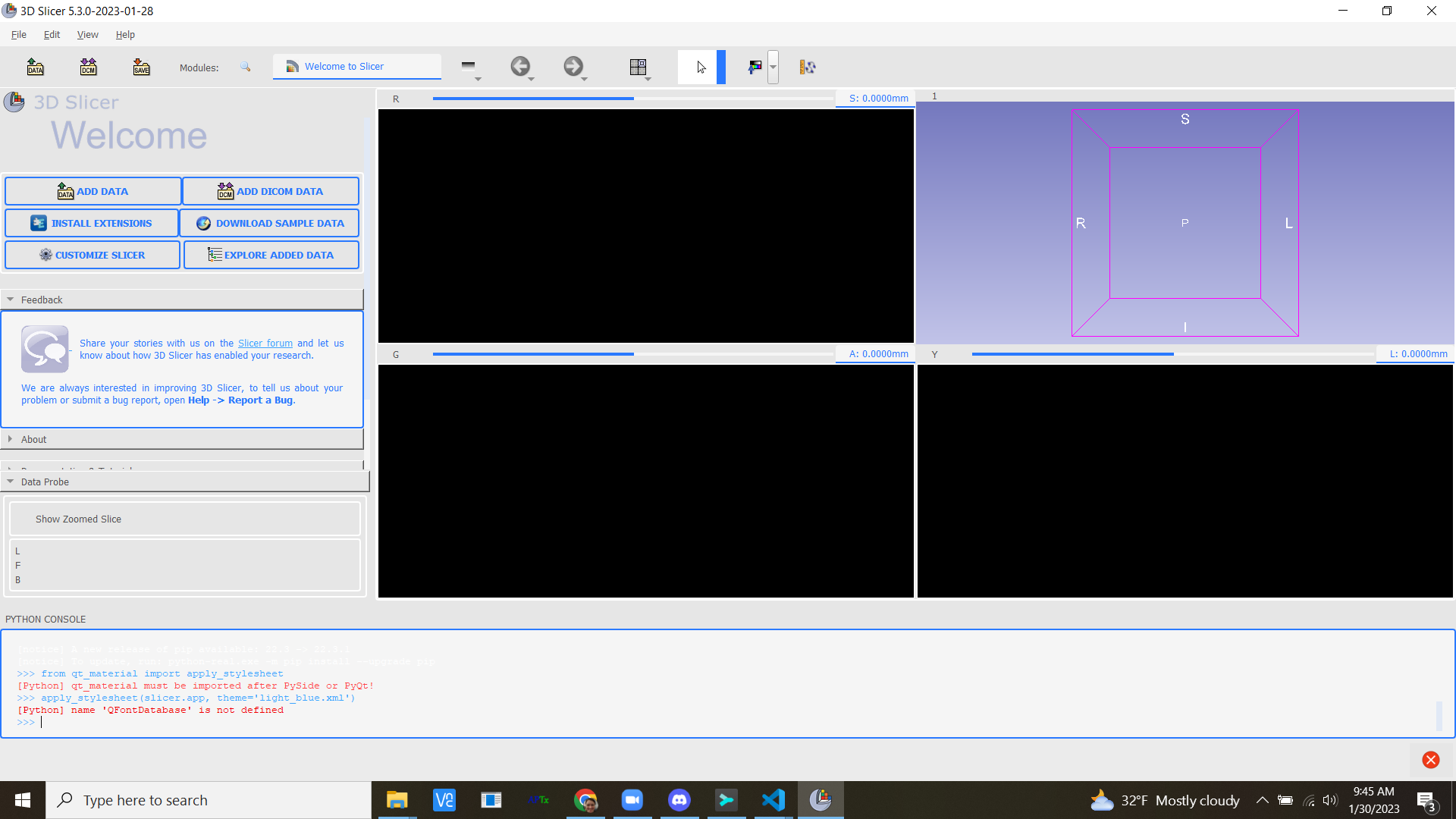Click the Explore Added Data button
Screen dimensions: 1456x819
click(270, 255)
